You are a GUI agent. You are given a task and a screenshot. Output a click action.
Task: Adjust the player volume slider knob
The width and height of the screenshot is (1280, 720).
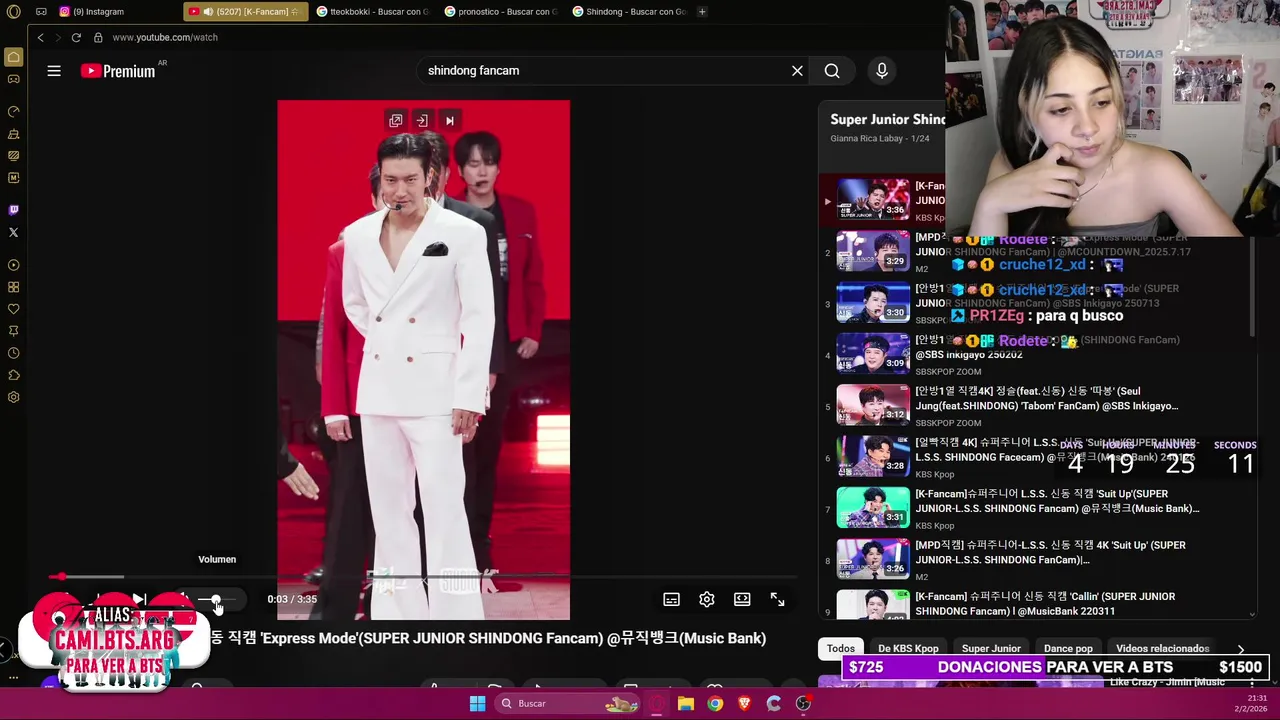pos(215,599)
